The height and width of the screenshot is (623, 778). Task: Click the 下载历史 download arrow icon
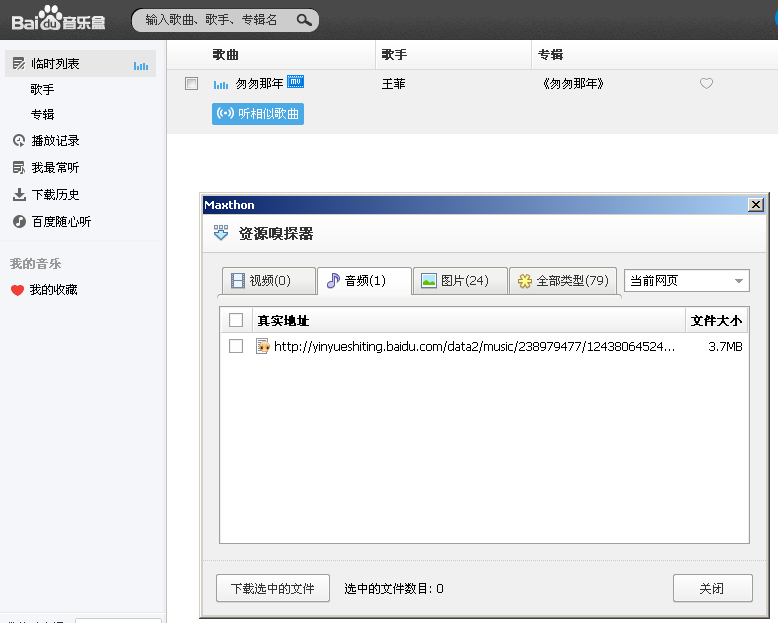[19, 194]
